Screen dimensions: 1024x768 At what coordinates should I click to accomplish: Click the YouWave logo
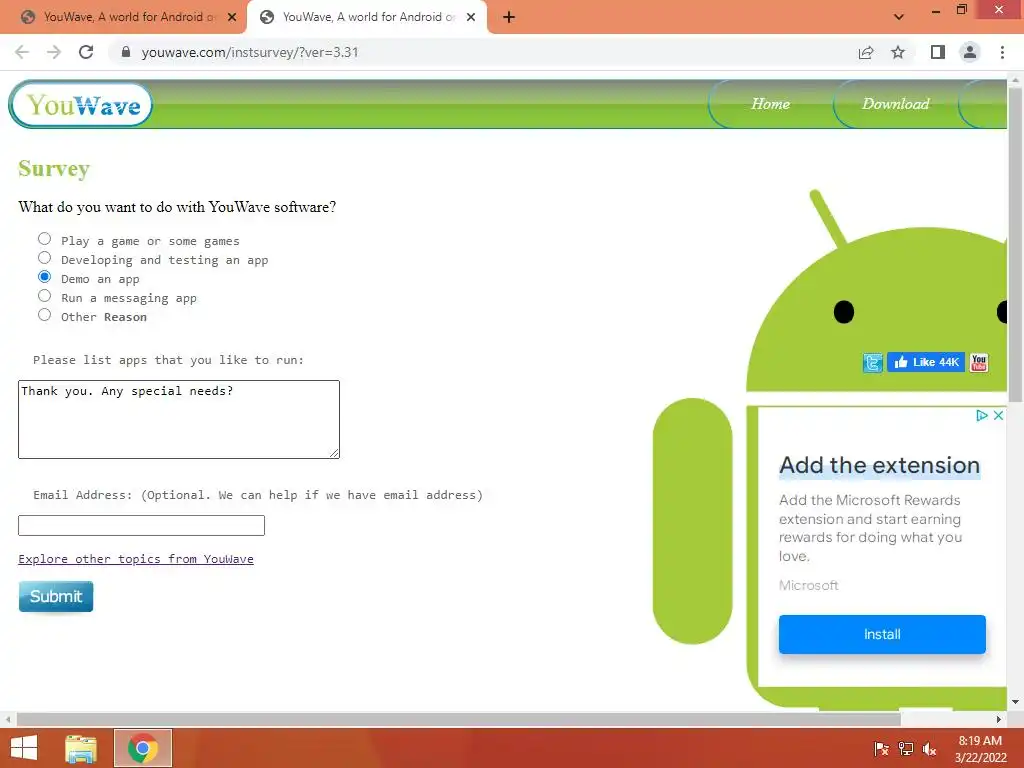81,104
